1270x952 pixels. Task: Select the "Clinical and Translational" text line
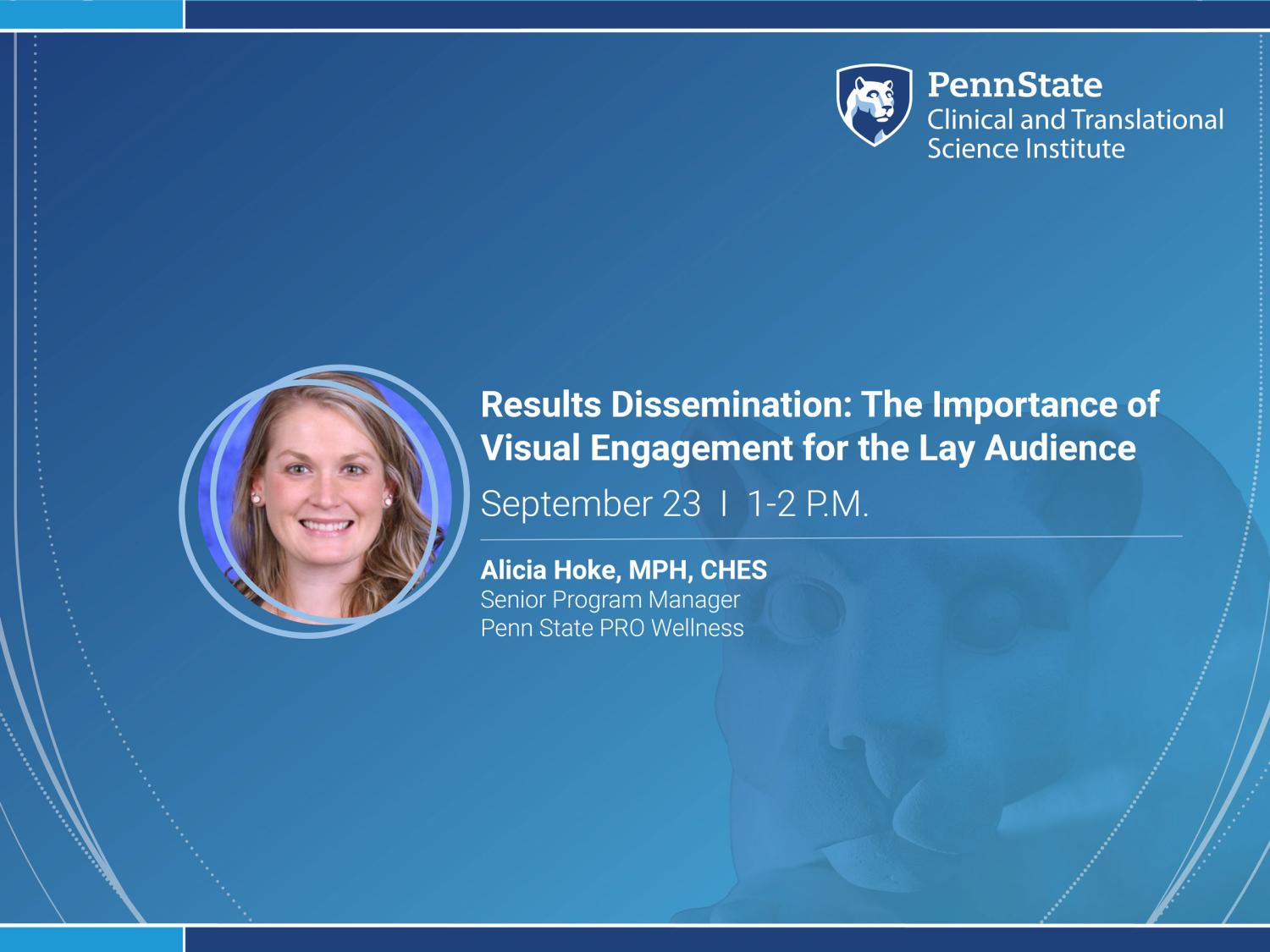(x=1074, y=119)
